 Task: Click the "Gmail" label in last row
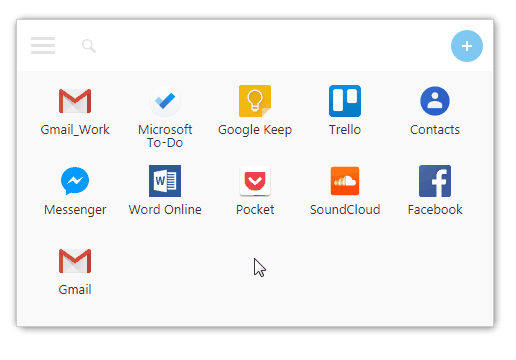pyautogui.click(x=75, y=290)
